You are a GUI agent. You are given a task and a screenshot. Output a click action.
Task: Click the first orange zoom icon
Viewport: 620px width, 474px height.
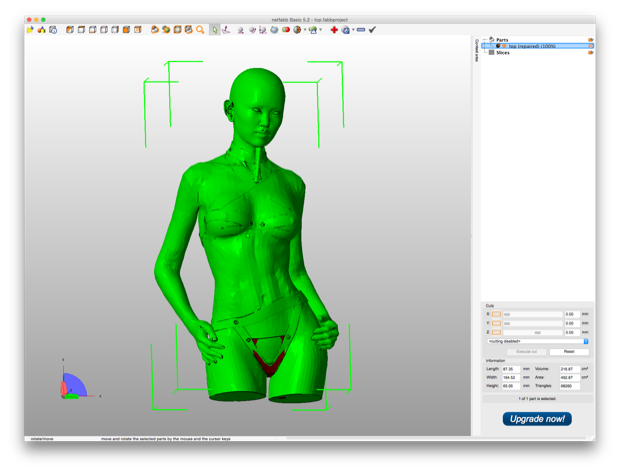(x=155, y=30)
